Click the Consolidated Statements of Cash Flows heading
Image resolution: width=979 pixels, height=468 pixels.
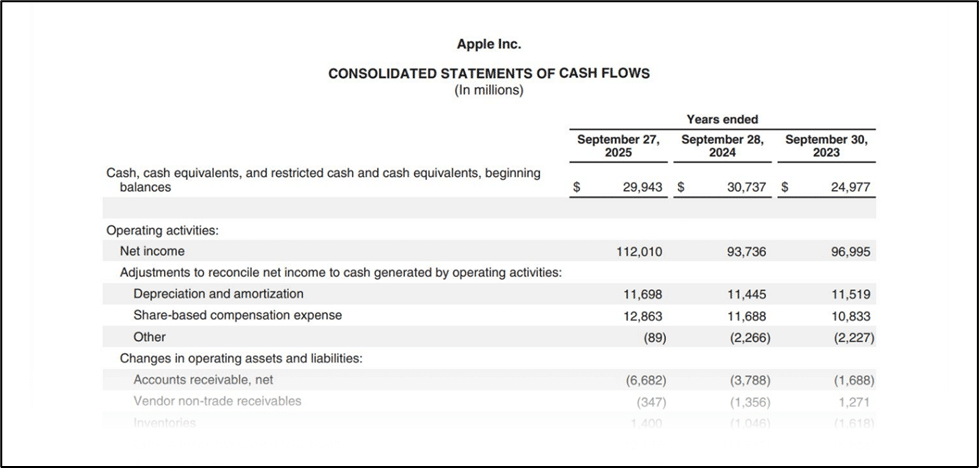[489, 74]
